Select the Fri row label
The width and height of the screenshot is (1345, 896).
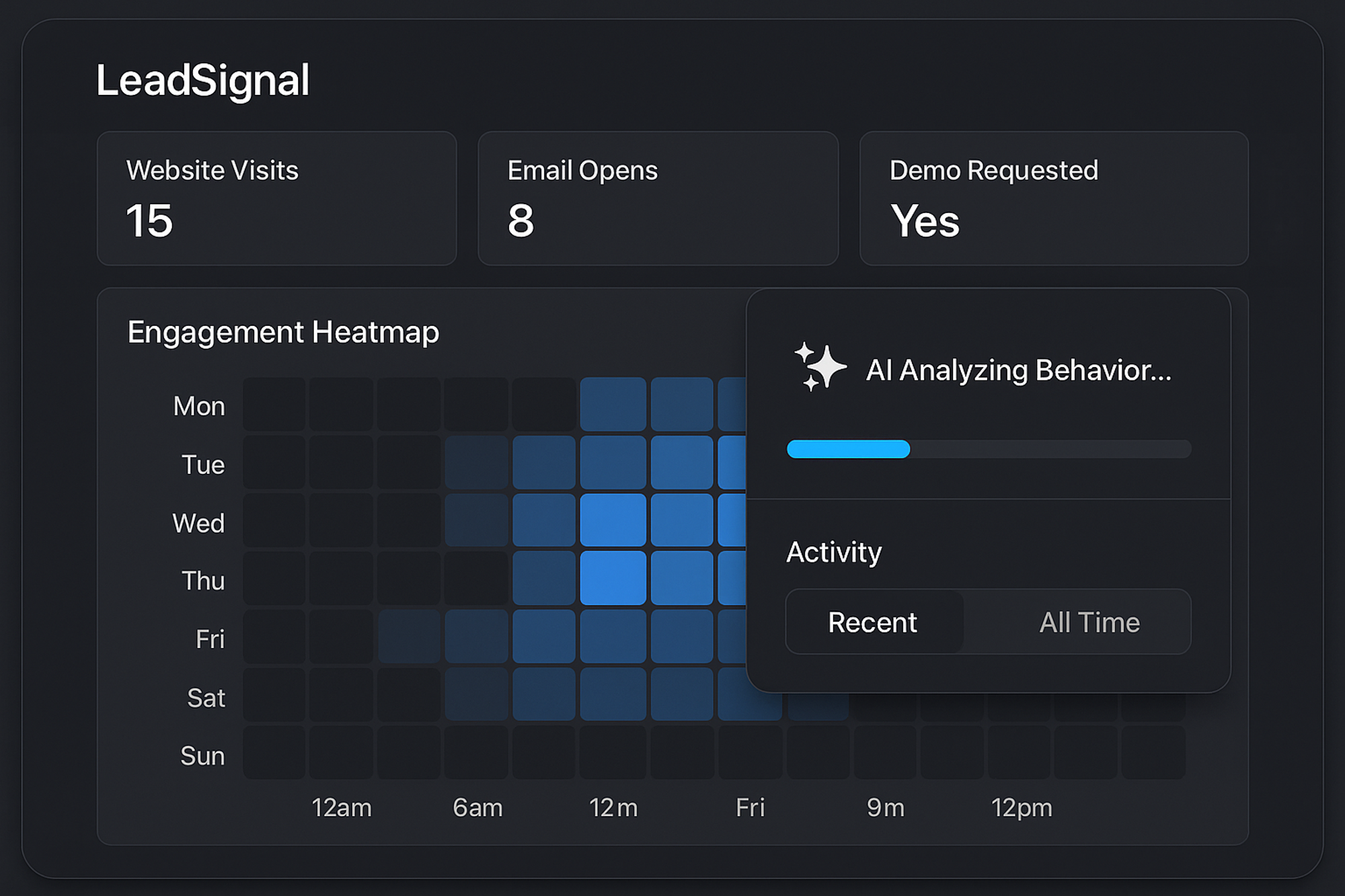coord(210,639)
